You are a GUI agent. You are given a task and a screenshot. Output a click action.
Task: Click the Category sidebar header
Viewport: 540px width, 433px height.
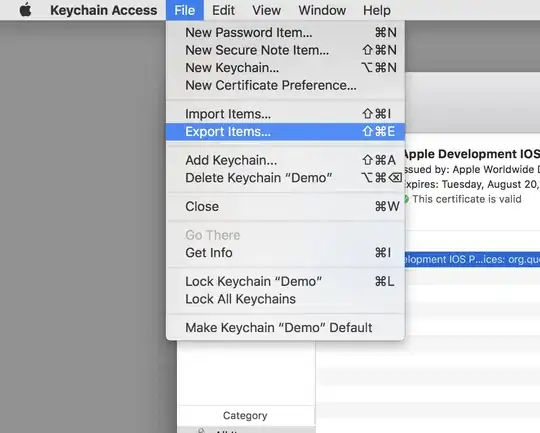245,415
